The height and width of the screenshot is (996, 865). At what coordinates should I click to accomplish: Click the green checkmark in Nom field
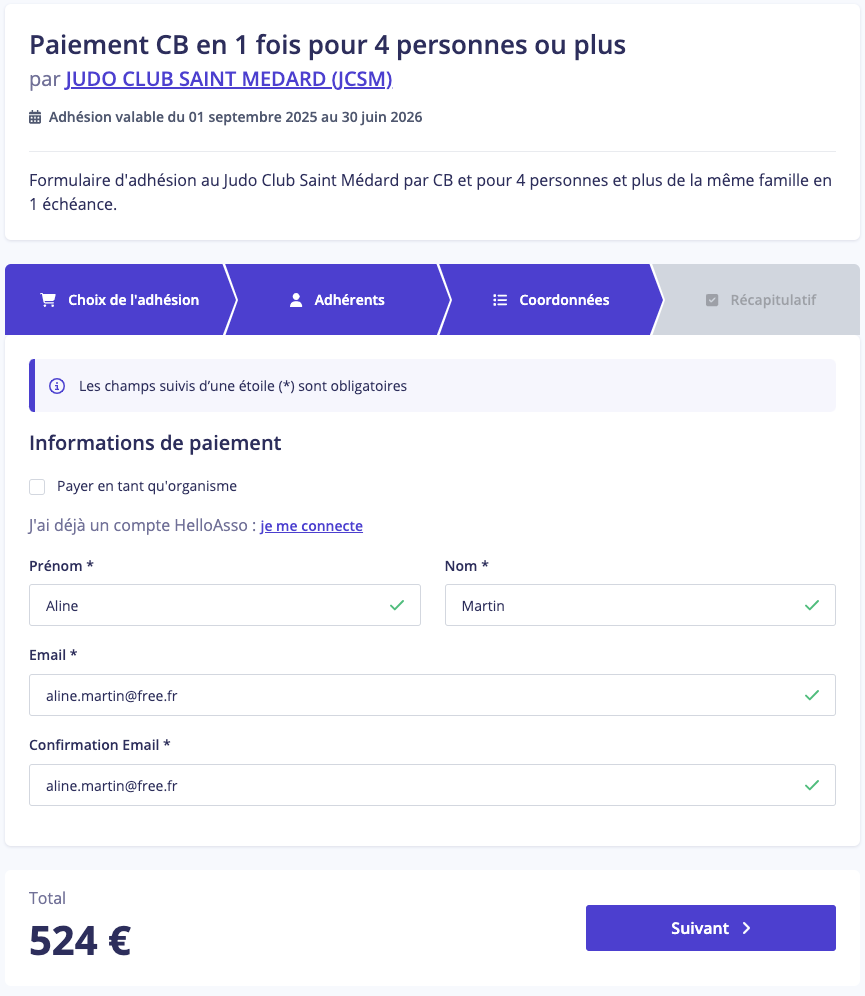[x=812, y=605]
